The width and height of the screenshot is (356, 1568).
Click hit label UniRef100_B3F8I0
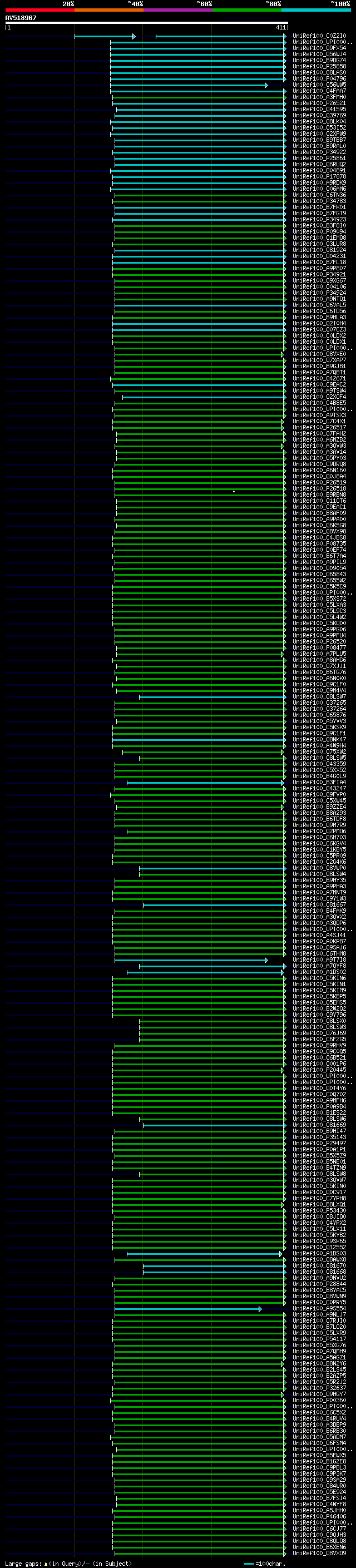(319, 225)
